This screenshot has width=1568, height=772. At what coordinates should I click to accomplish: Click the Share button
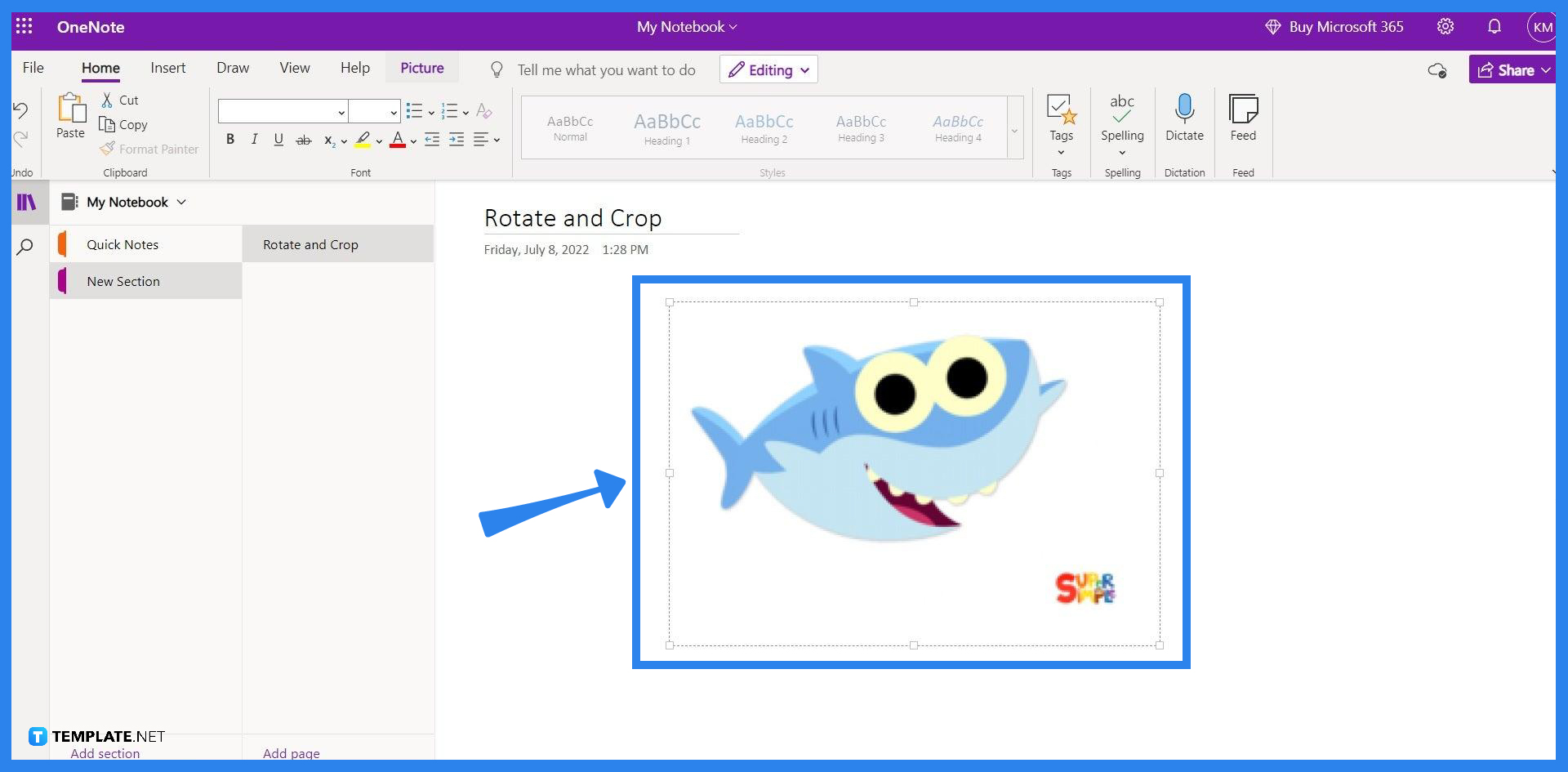point(1512,69)
